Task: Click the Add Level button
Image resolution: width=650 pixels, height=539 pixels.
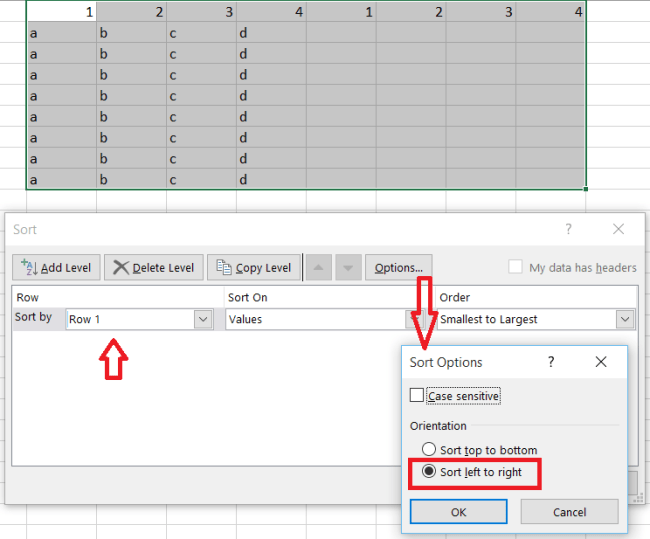Action: pyautogui.click(x=56, y=268)
